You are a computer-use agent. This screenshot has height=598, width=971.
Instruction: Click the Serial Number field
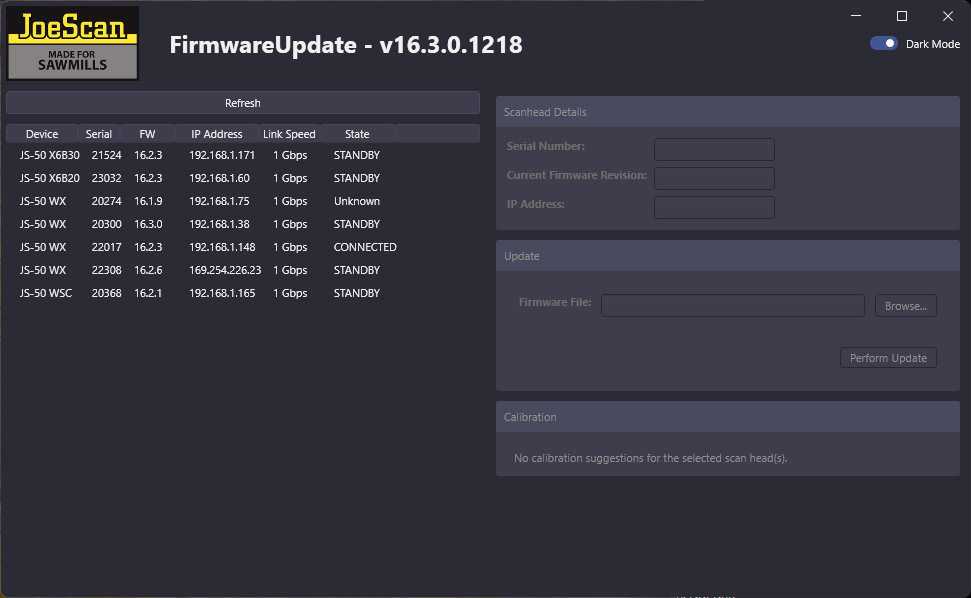pos(714,149)
